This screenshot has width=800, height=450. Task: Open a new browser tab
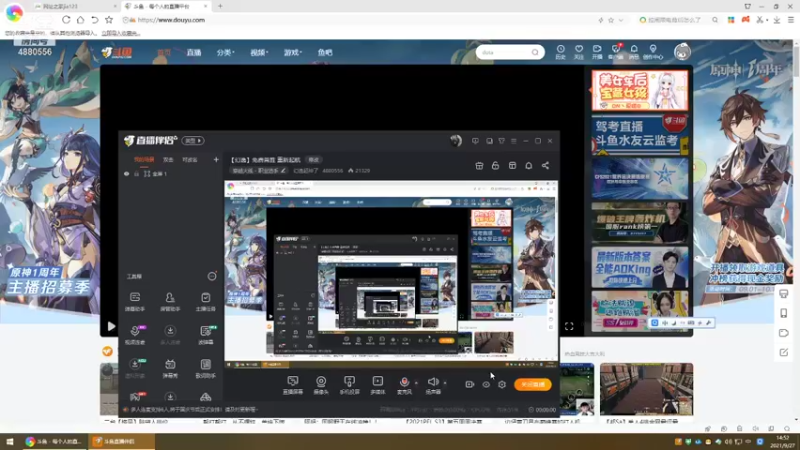point(220,6)
